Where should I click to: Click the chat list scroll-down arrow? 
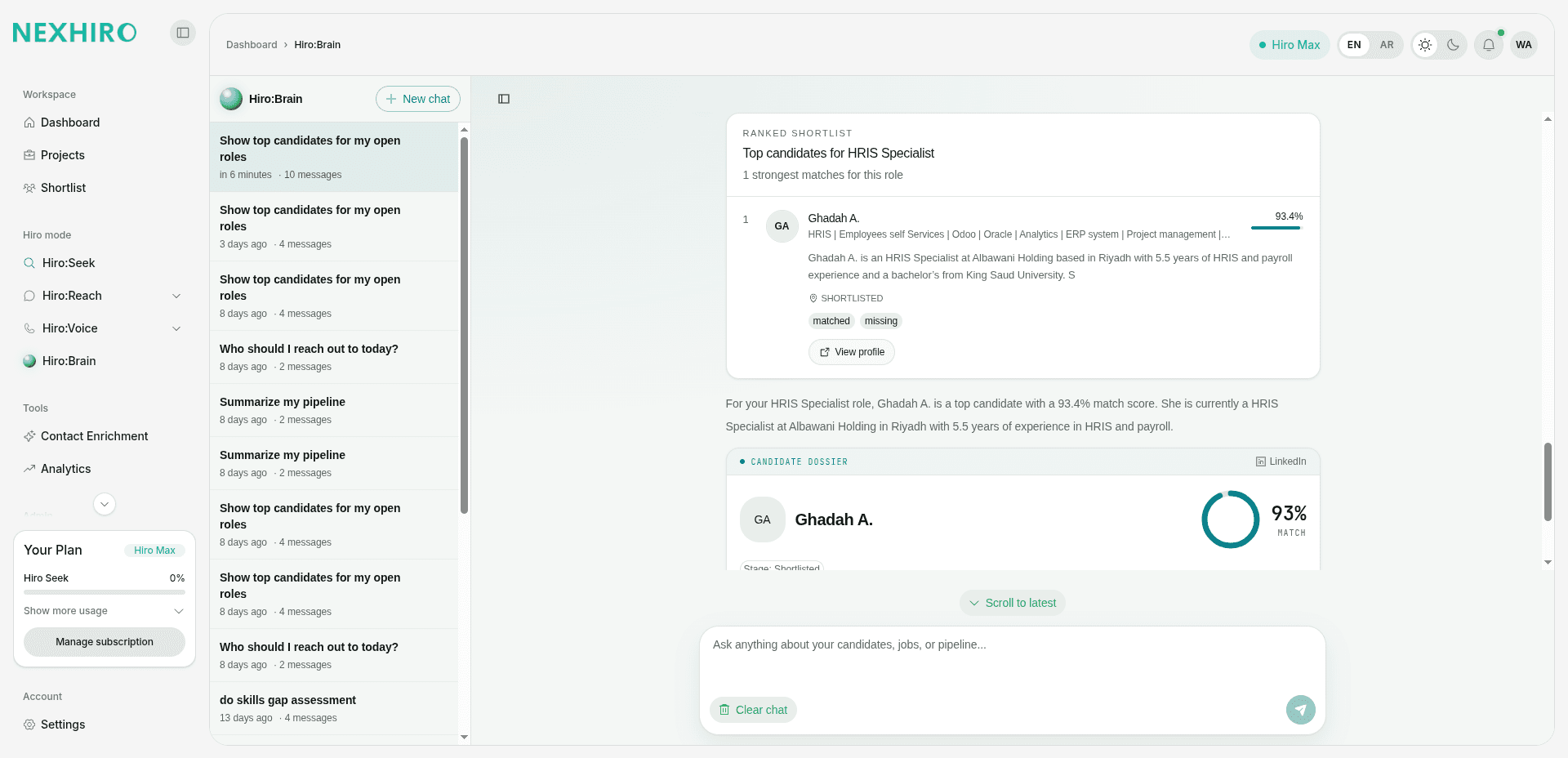[464, 737]
